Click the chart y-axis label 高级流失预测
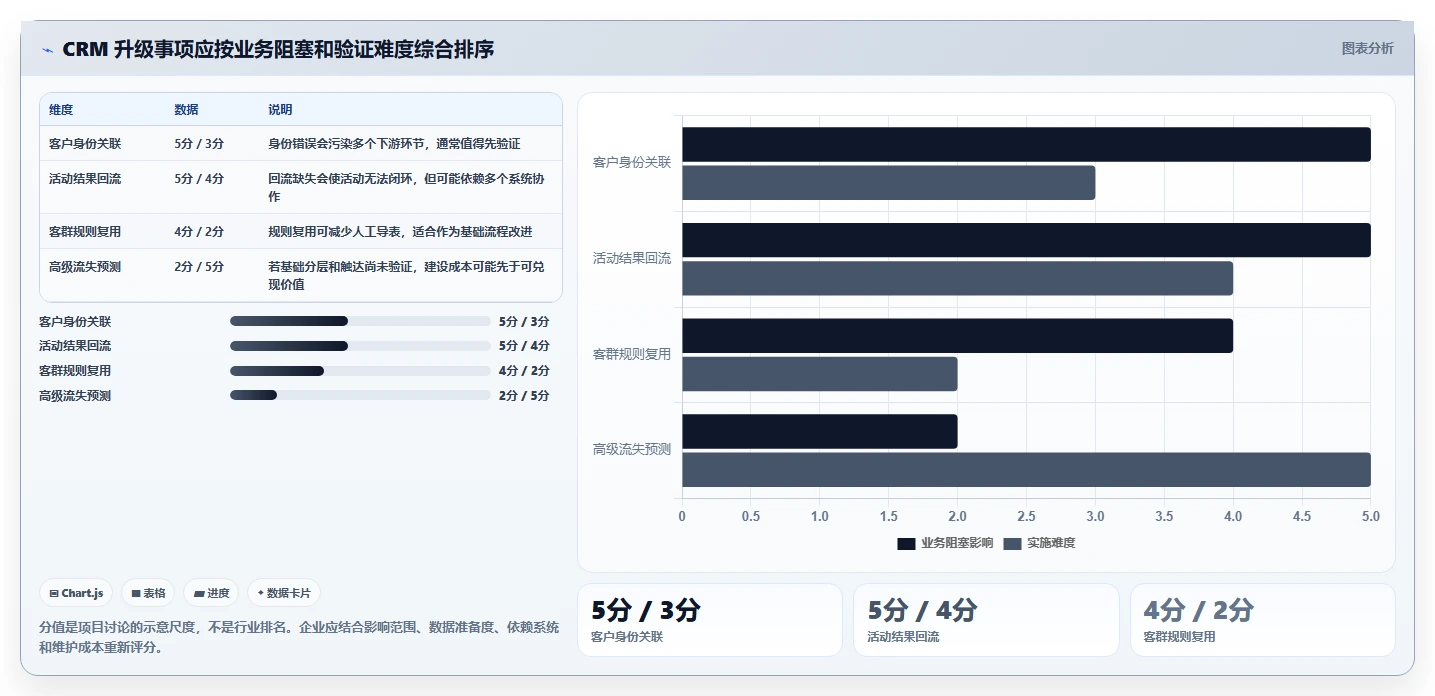 coord(632,450)
